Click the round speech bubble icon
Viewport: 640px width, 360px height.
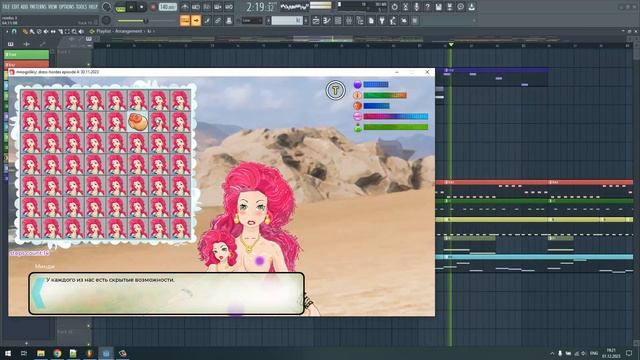(x=460, y=7)
